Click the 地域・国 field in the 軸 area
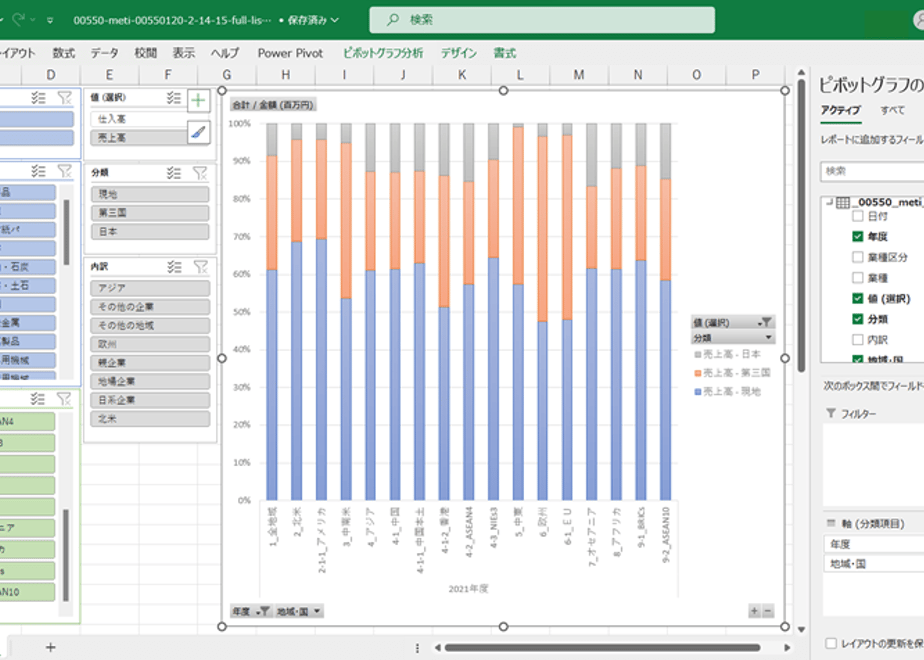 (873, 564)
